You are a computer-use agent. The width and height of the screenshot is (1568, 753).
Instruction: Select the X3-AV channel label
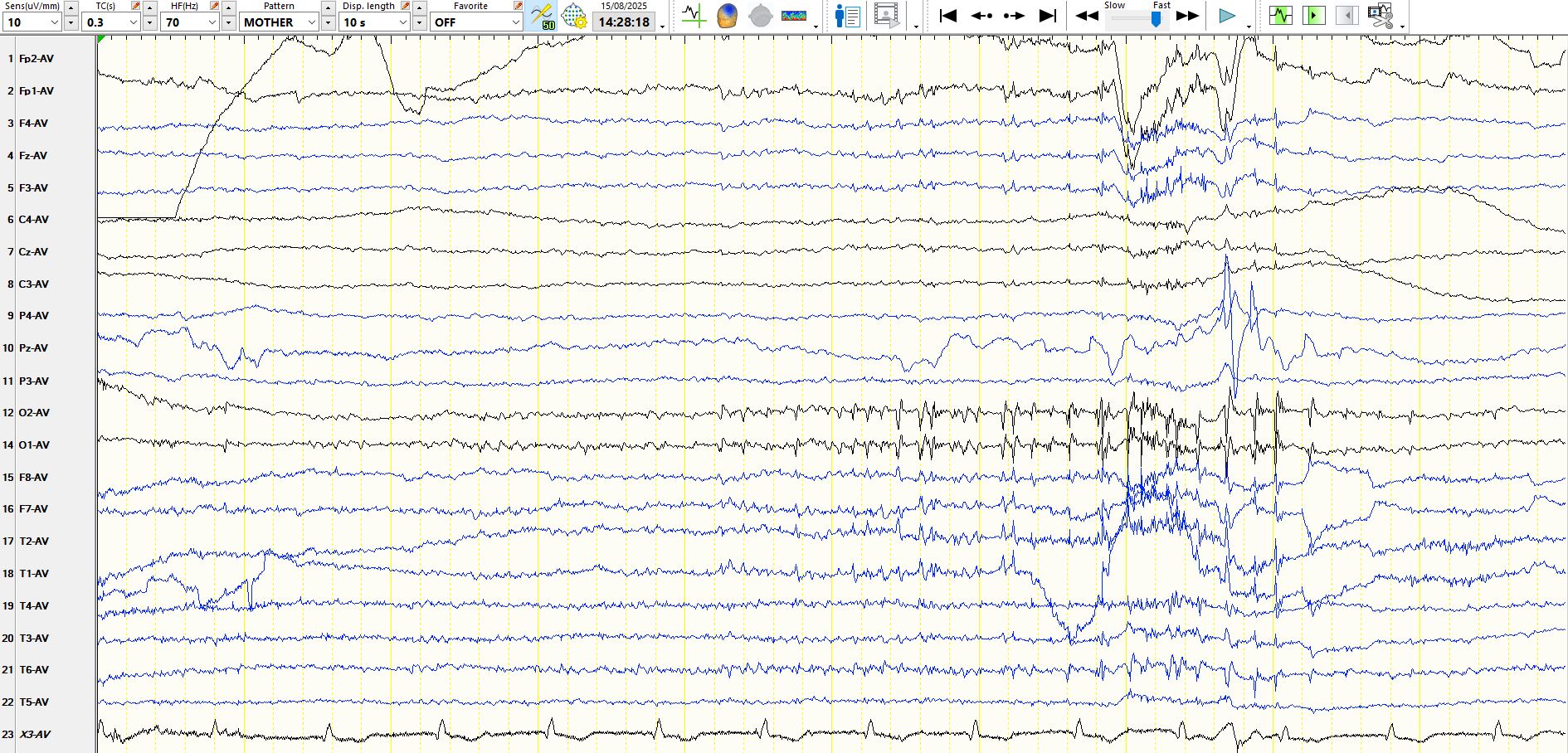coord(35,735)
